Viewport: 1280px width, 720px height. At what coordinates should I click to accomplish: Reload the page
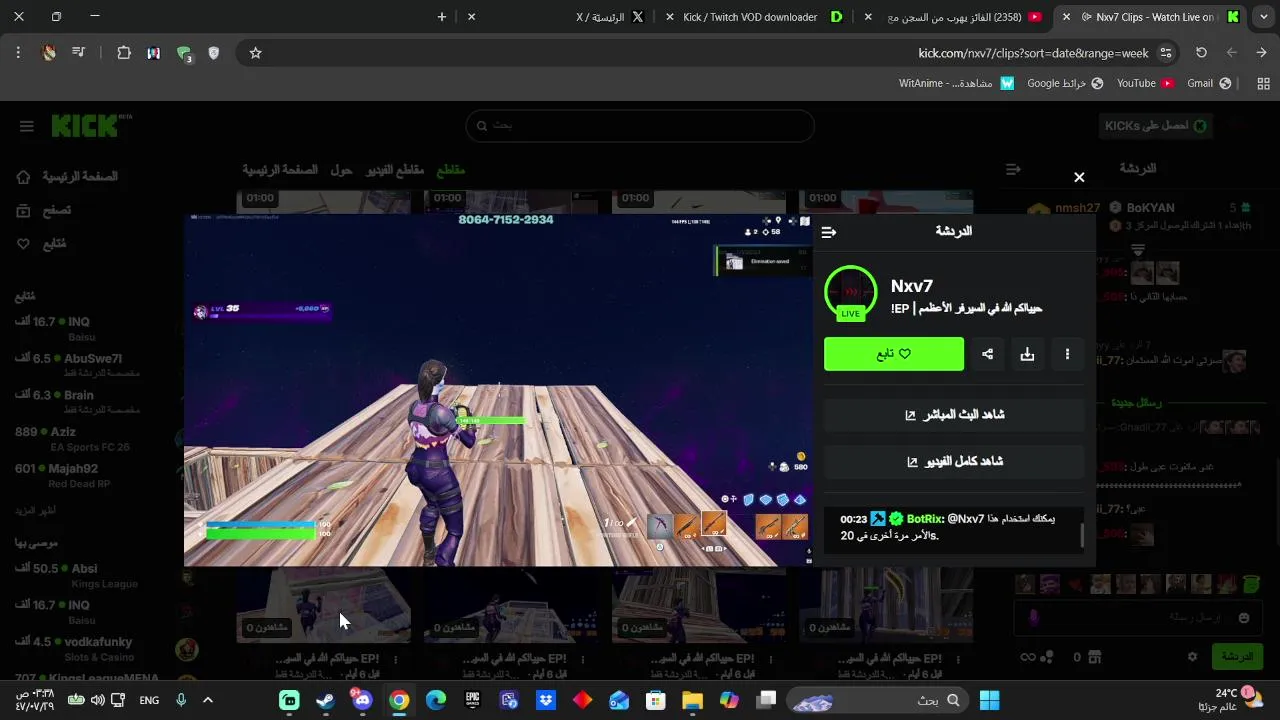[1201, 53]
